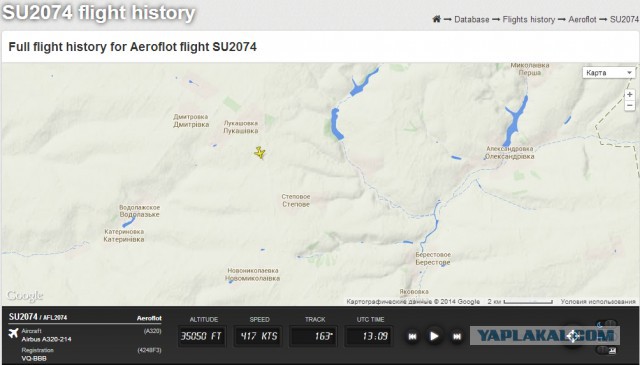
Task: Open the Aeroflot breadcrumb link
Action: pyautogui.click(x=582, y=19)
